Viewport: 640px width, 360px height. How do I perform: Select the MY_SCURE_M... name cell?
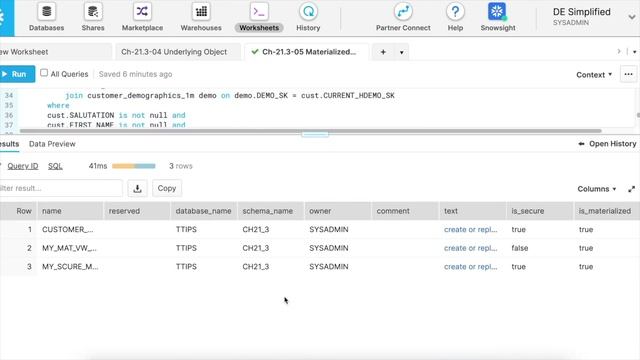coord(70,267)
